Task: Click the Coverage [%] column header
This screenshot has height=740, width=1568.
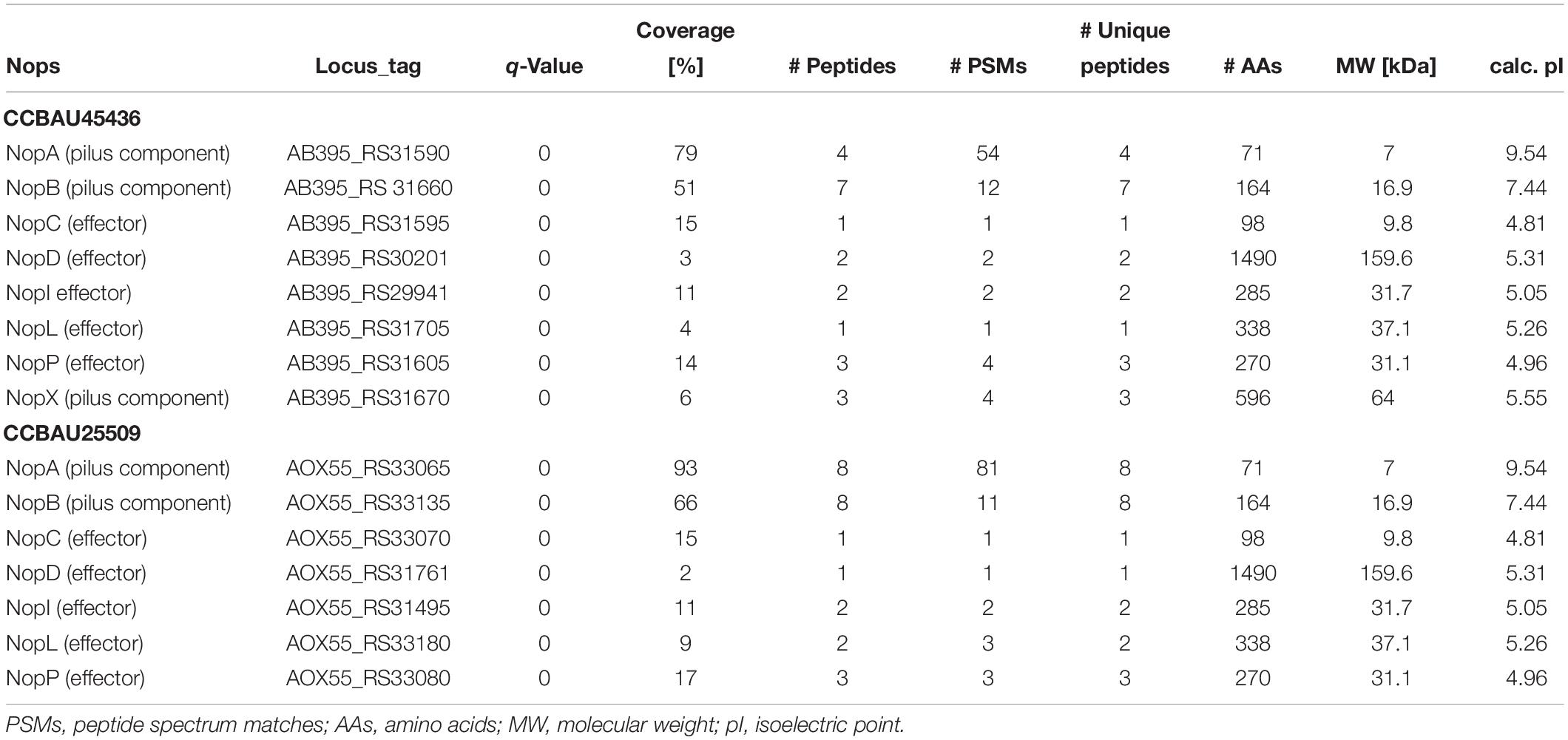Action: tap(685, 48)
